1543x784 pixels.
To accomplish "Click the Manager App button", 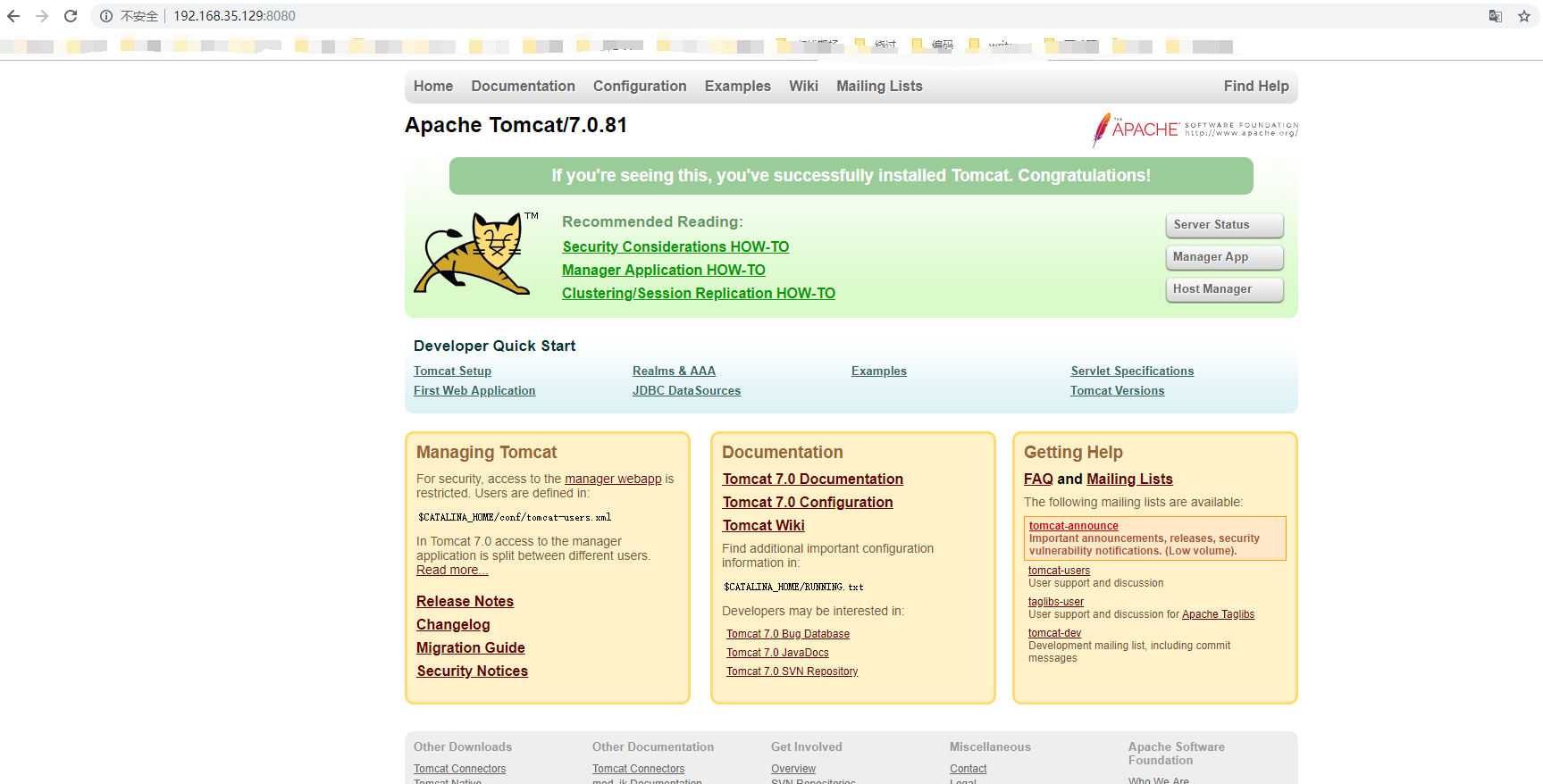I will coord(1224,257).
